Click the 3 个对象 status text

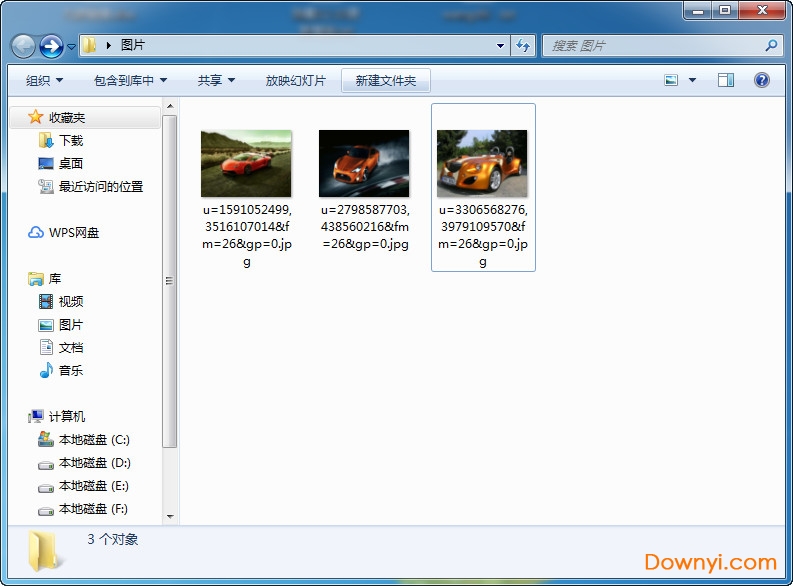click(113, 539)
